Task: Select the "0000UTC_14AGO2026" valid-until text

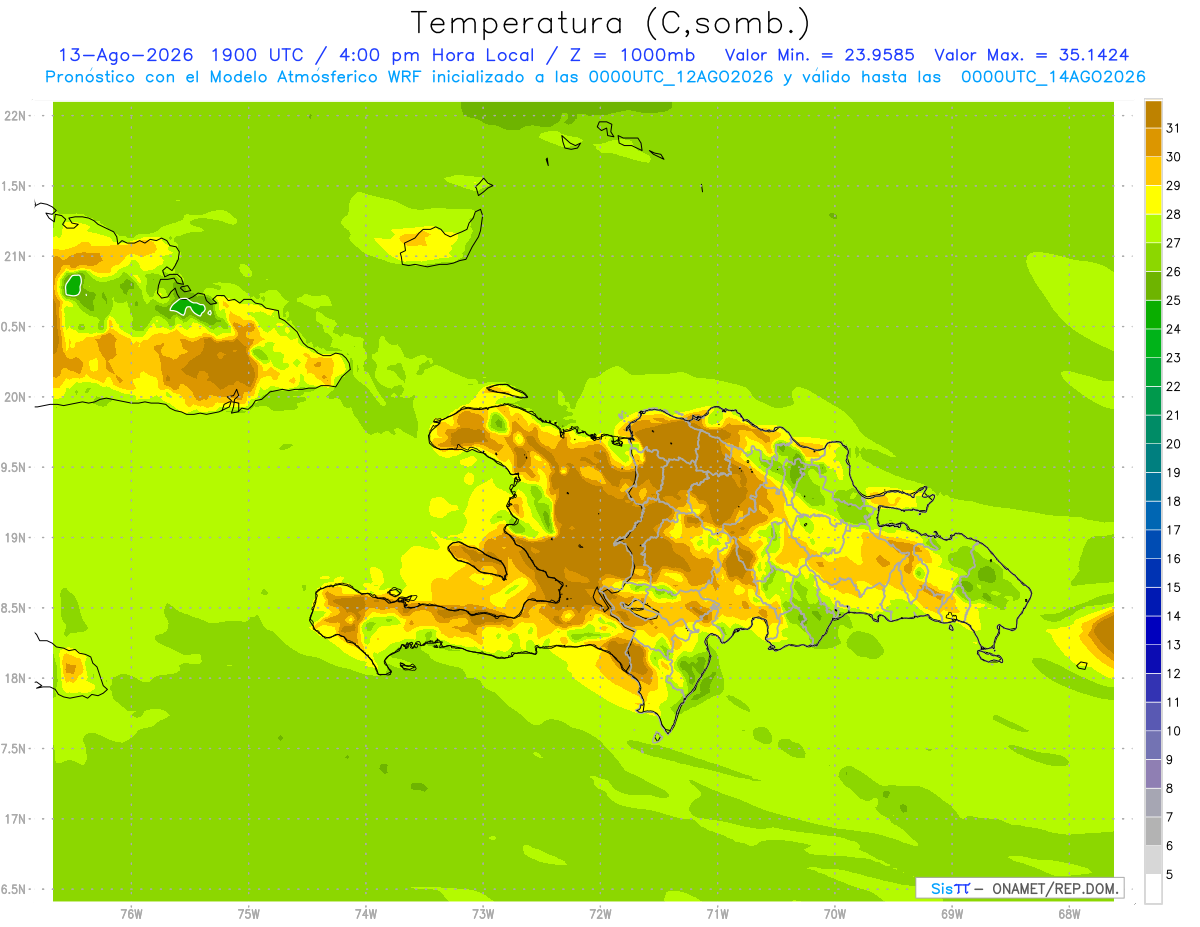Action: point(1053,77)
